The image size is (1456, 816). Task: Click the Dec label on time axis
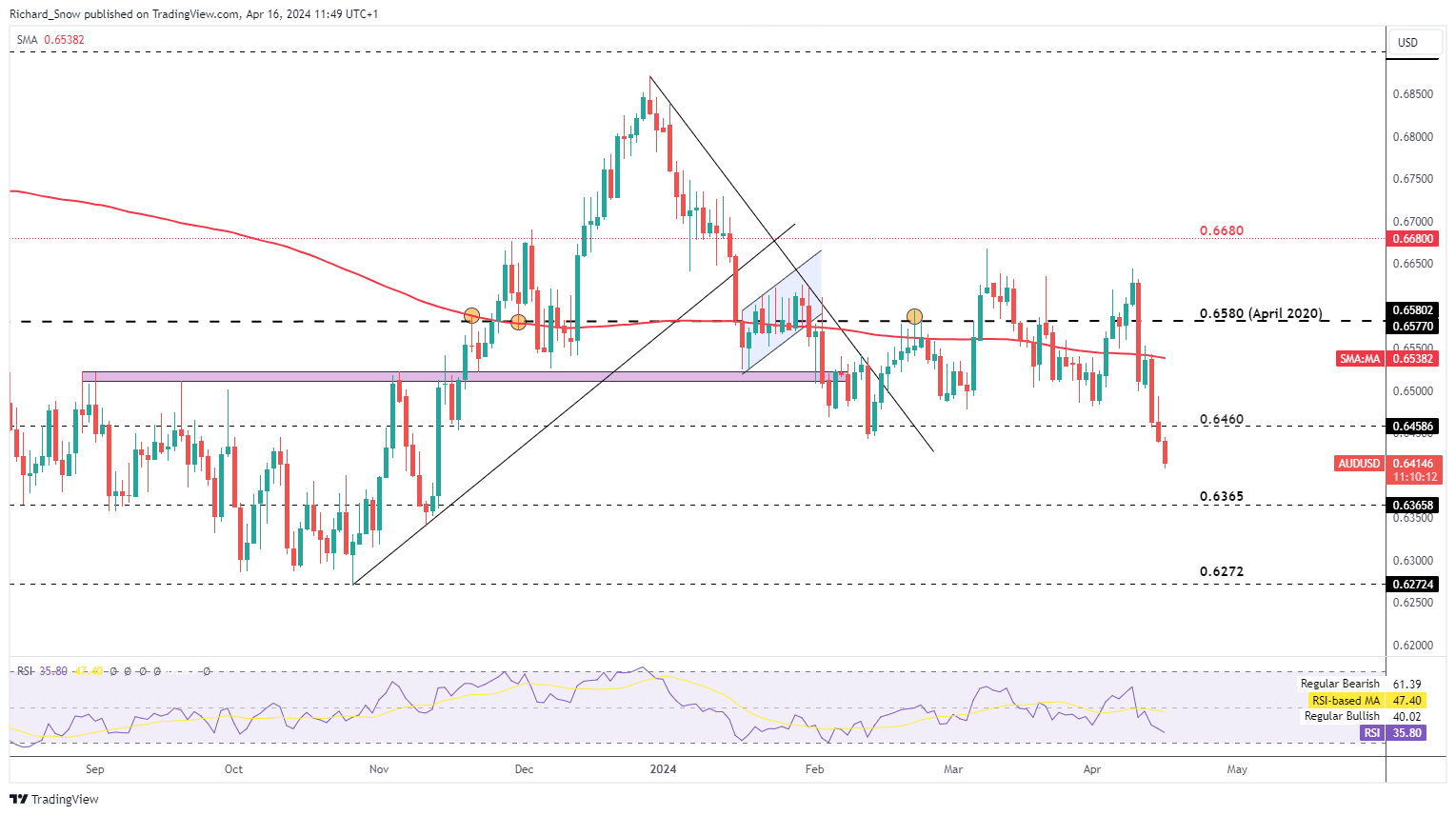coord(524,769)
